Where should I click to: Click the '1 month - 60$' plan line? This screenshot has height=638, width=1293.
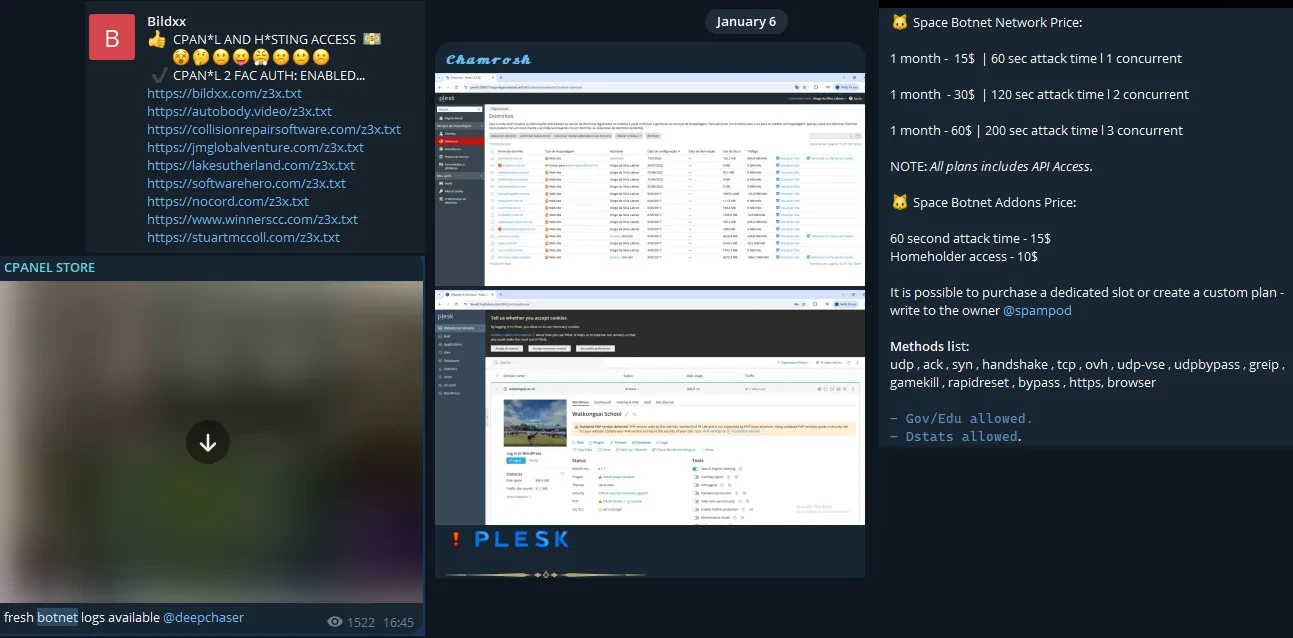coord(1037,130)
